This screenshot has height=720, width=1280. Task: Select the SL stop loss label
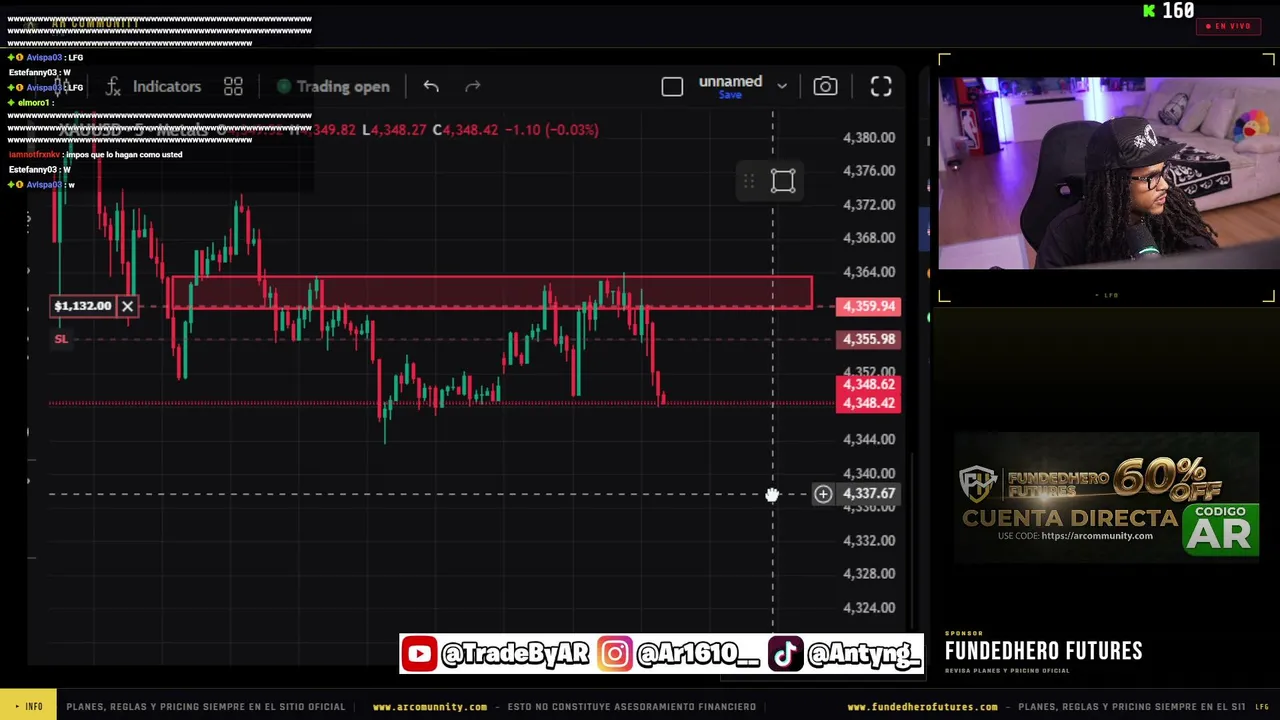pos(61,339)
